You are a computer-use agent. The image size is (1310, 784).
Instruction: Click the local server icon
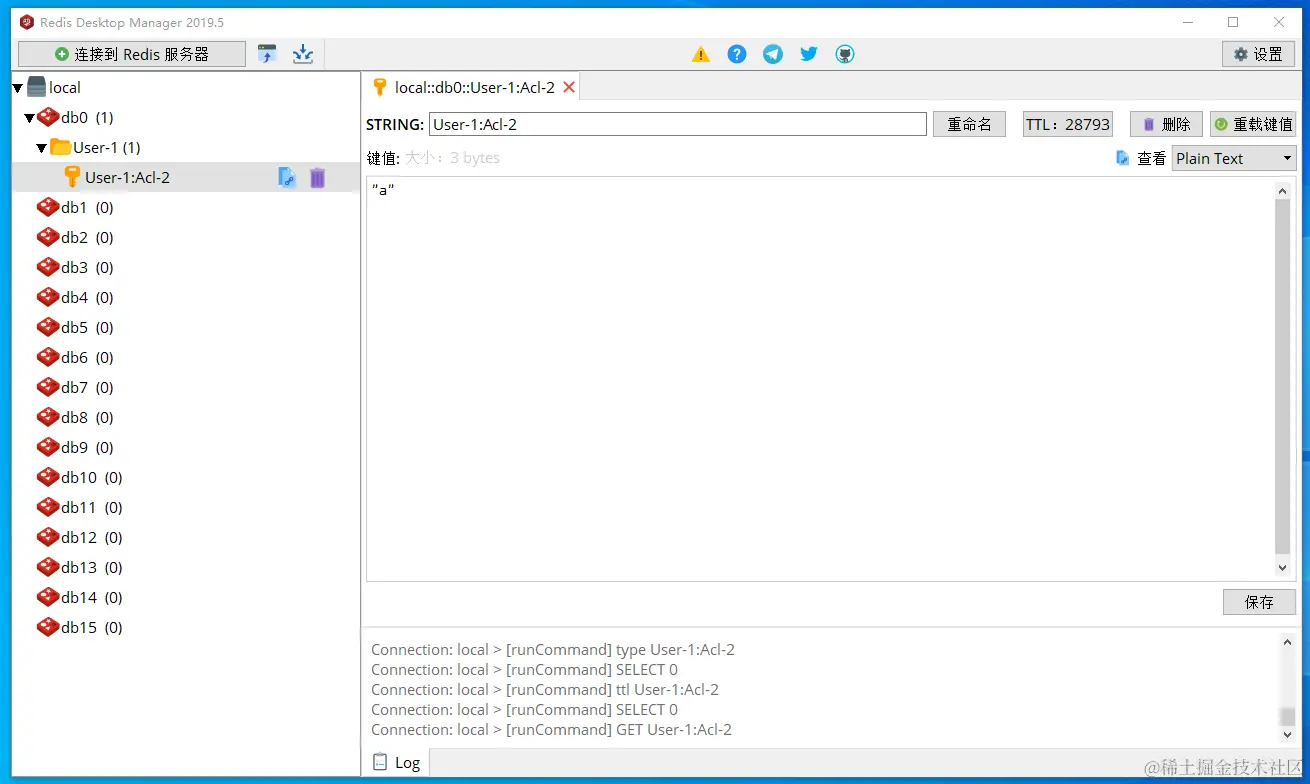36,87
